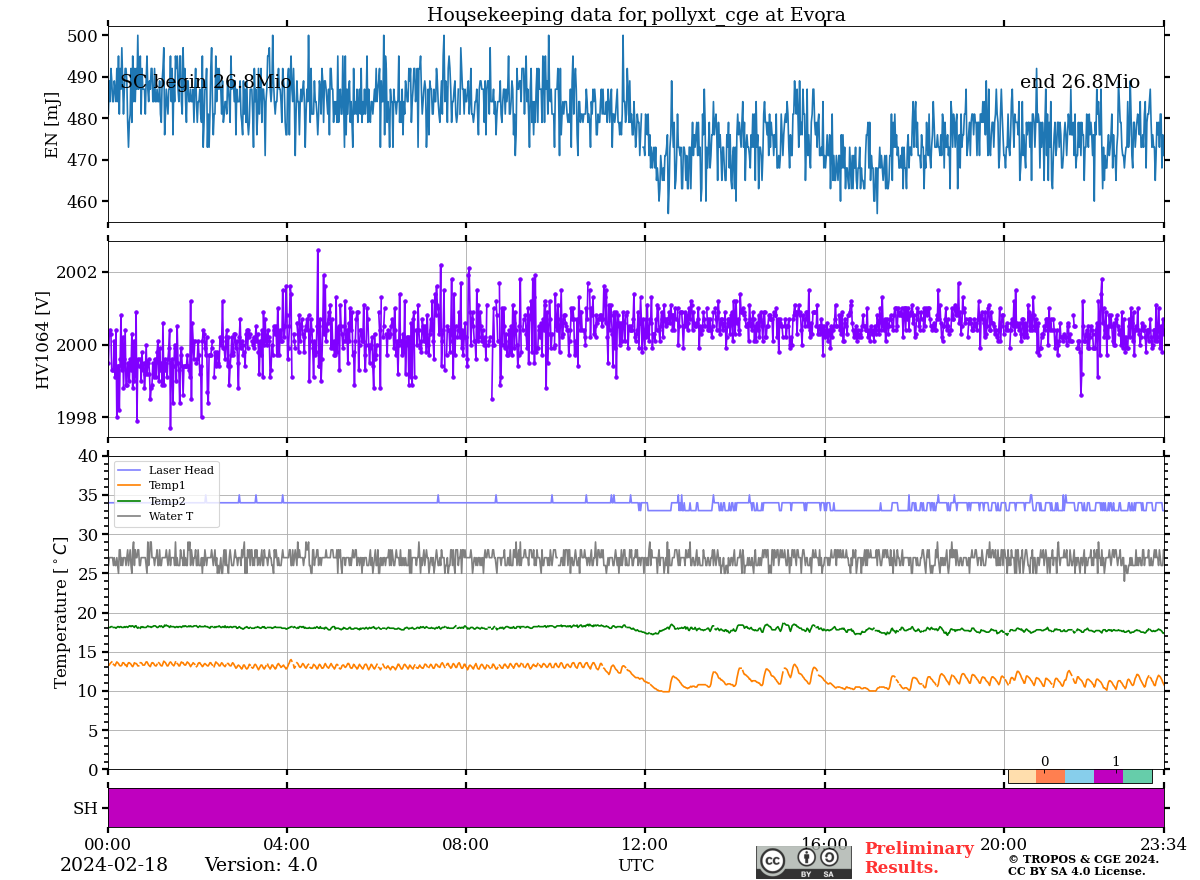Screen dimensions: 1200x880
Task: Select the peach swatch in the colorbar
Action: pyautogui.click(x=1022, y=776)
